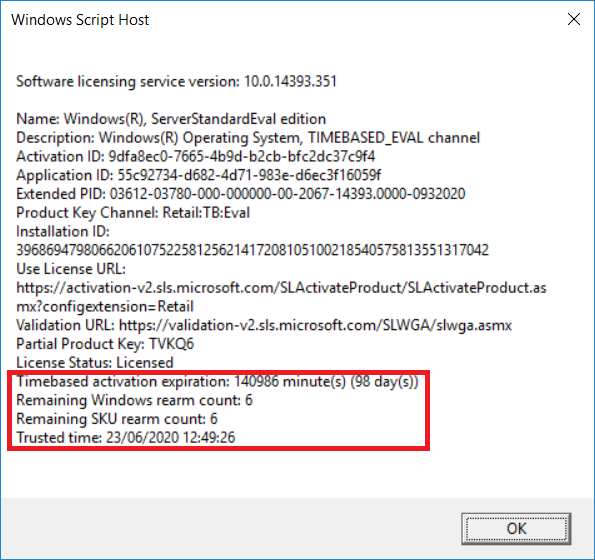Click the Remaining Windows rearm count line
The width and height of the screenshot is (595, 560).
(x=134, y=400)
